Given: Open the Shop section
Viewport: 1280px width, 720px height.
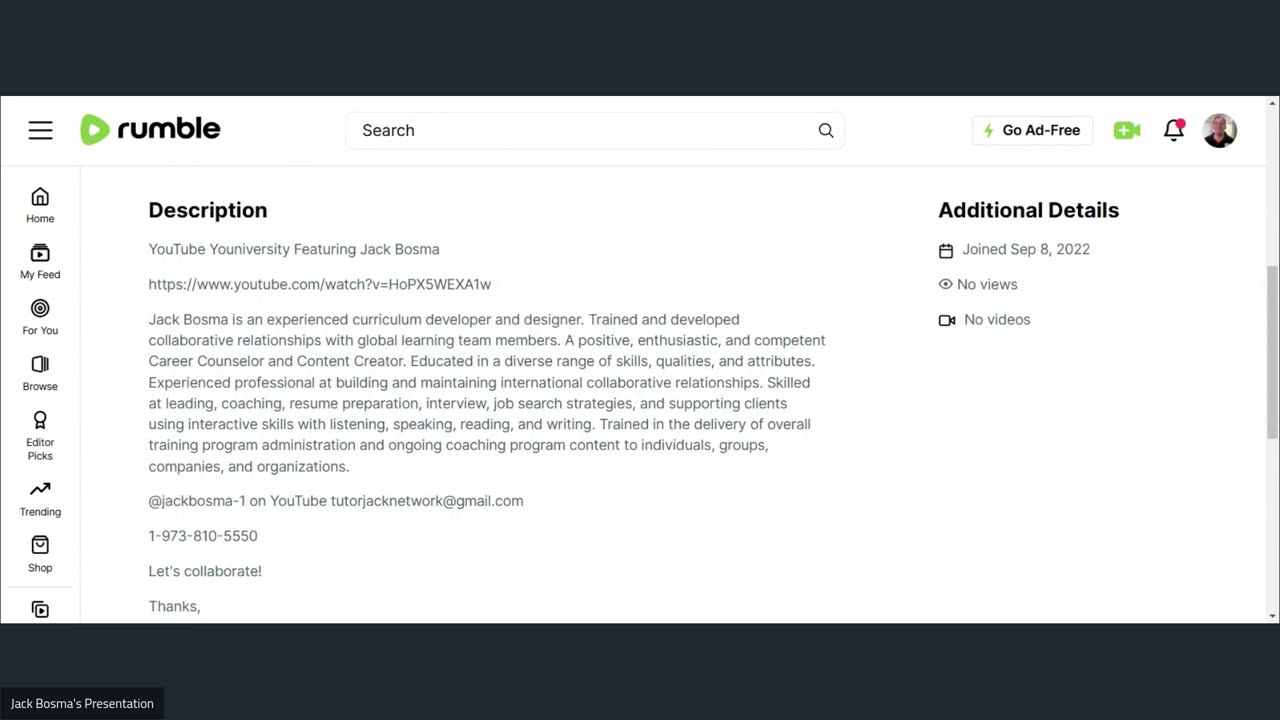Looking at the screenshot, I should [x=40, y=554].
